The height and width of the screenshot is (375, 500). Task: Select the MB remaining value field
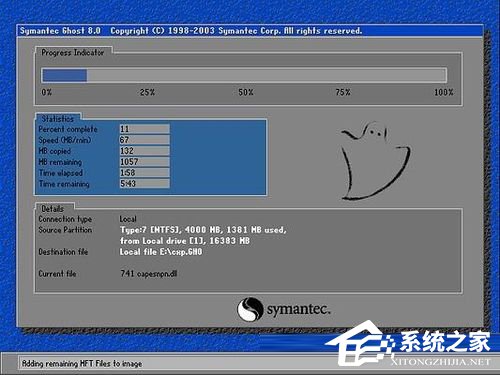[x=145, y=162]
